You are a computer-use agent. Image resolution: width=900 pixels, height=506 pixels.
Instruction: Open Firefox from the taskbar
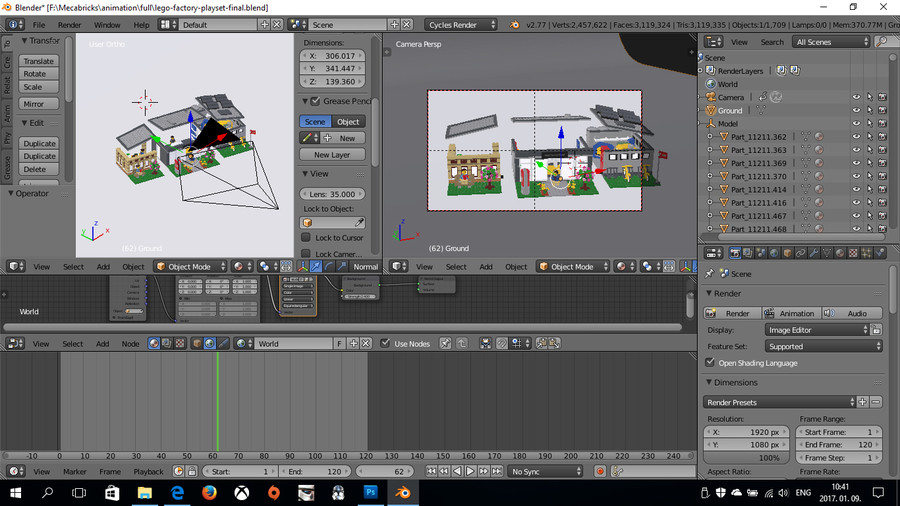[209, 492]
